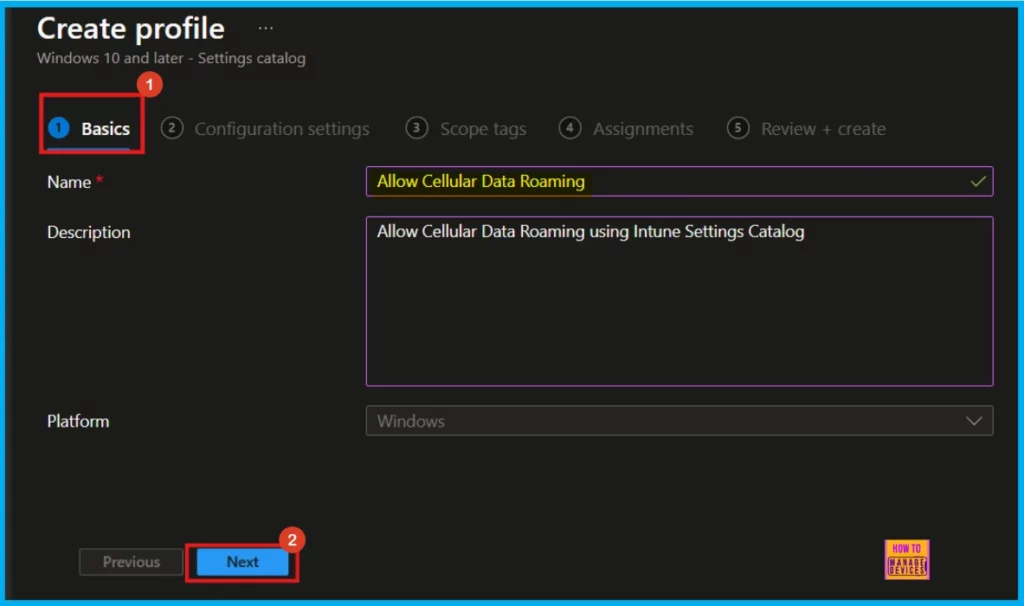Click into the Description text area
Viewport: 1024px width, 606px height.
(x=679, y=301)
